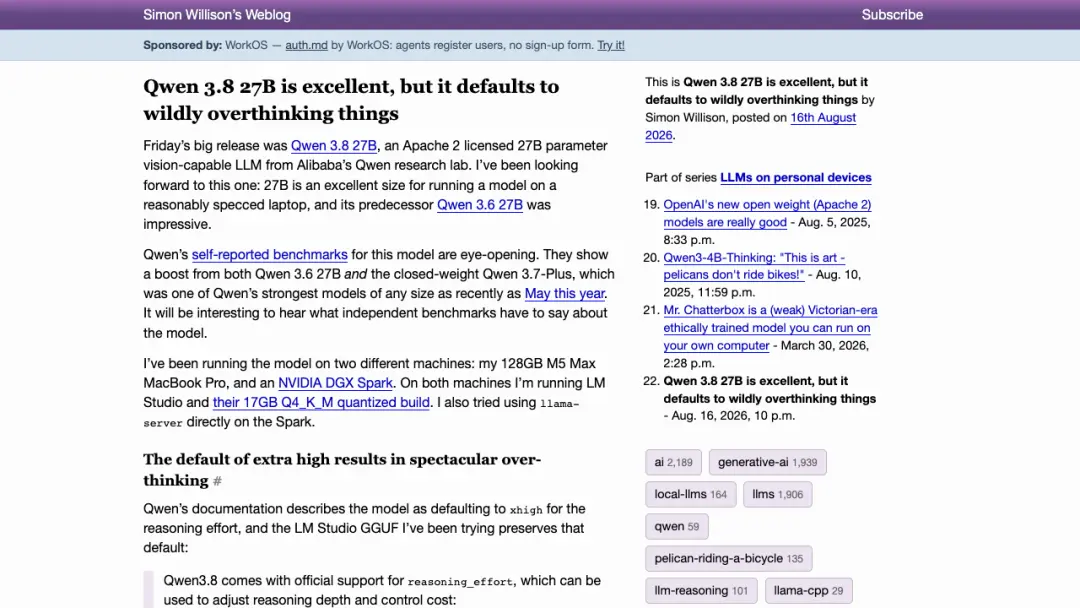Select the 'qwen' tag
This screenshot has width=1080, height=608.
676,527
